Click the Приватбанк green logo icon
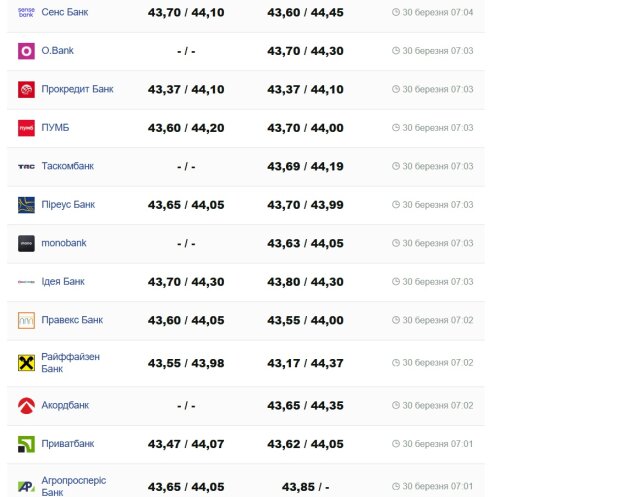This screenshot has height=497, width=620. 26,444
